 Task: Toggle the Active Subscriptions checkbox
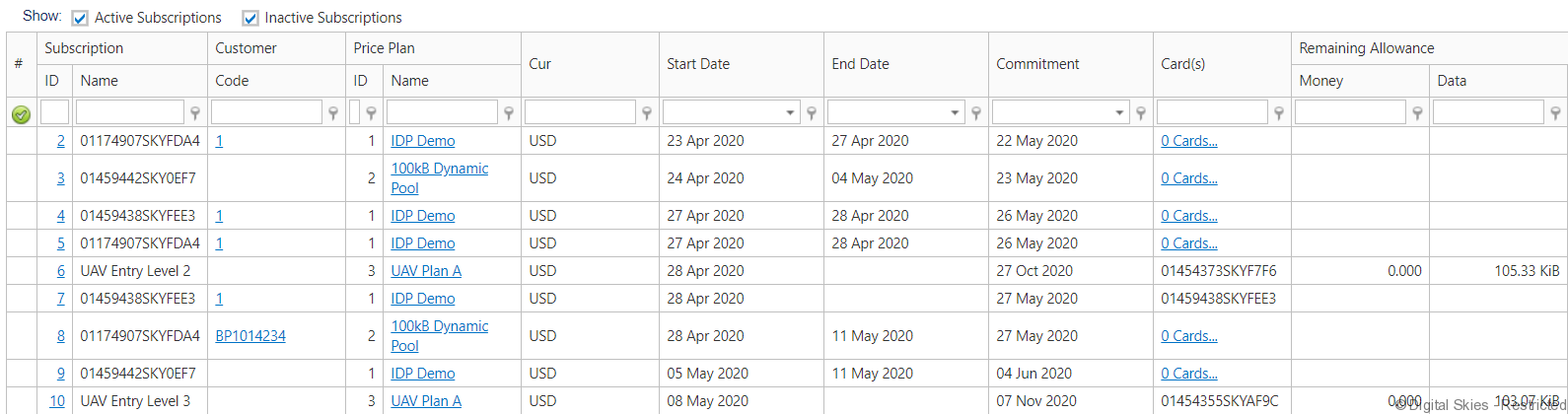80,18
